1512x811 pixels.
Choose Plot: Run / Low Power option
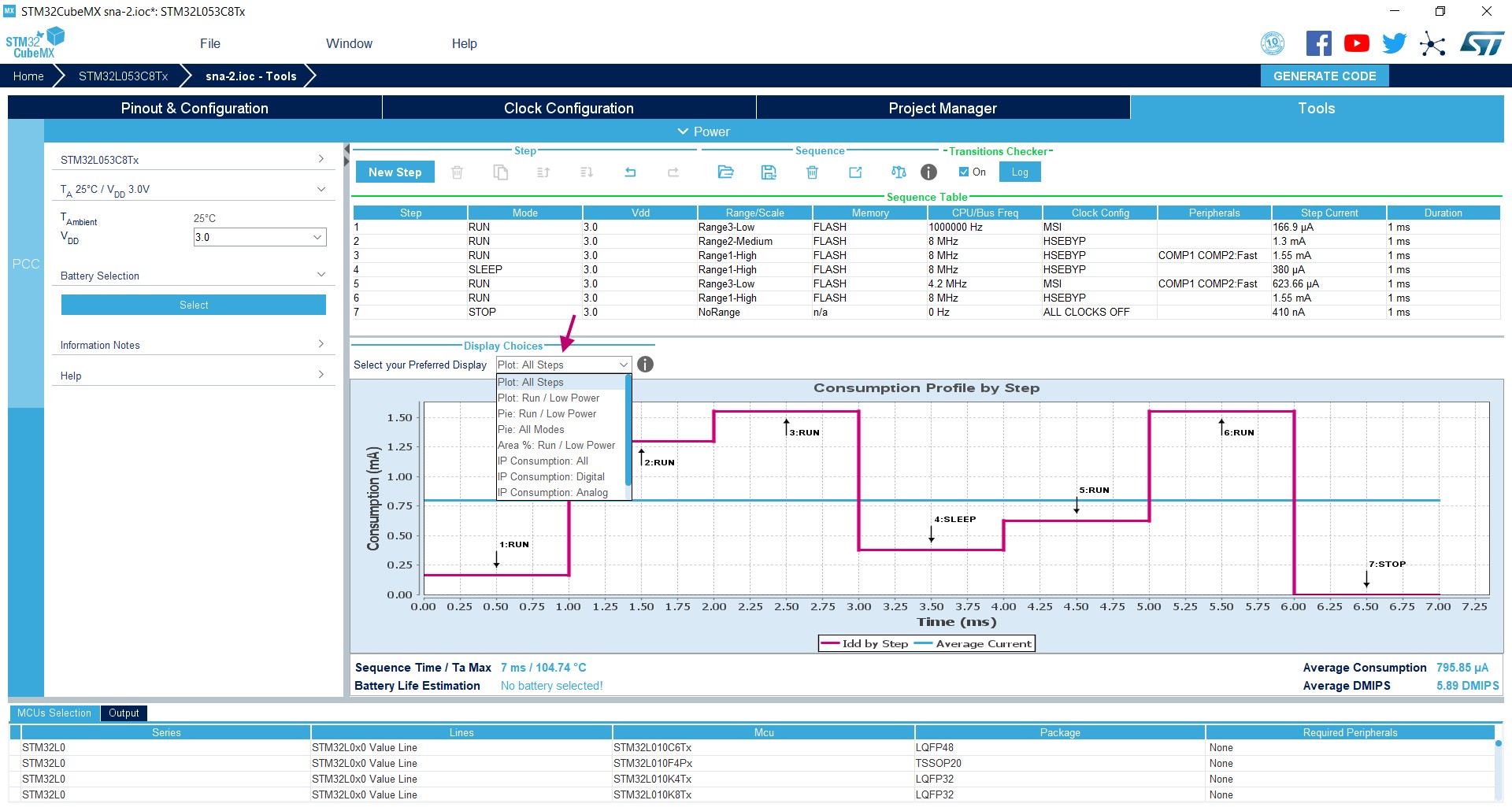[x=561, y=398]
